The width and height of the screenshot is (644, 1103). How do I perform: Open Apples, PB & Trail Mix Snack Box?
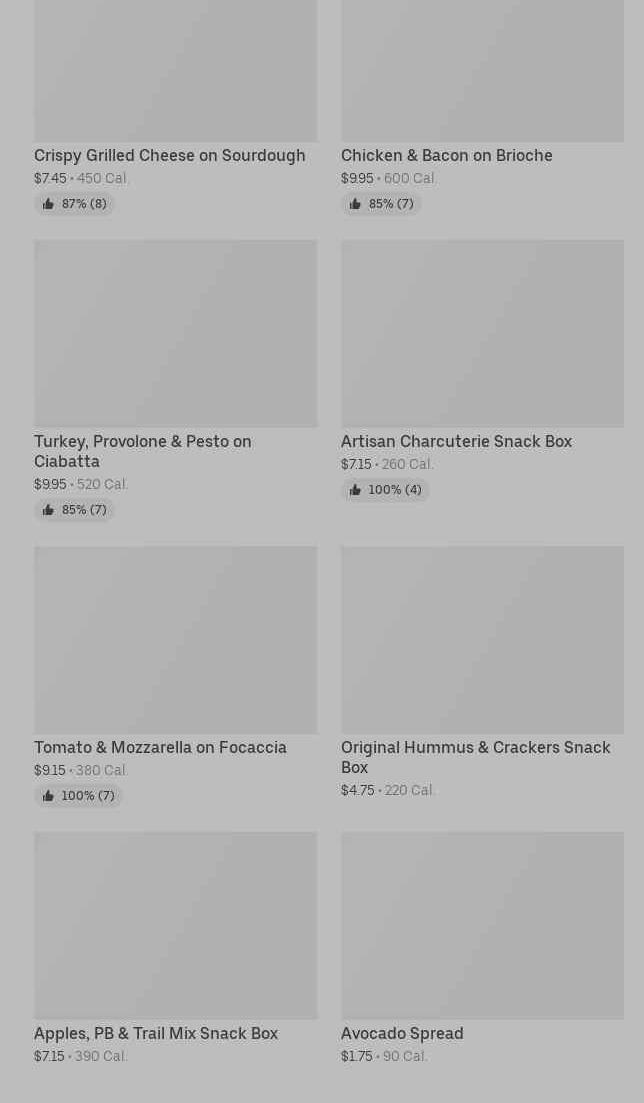click(x=156, y=1034)
